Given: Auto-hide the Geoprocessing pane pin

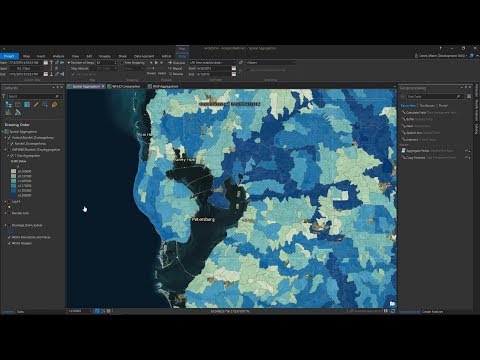Looking at the screenshot, I should tap(466, 87).
